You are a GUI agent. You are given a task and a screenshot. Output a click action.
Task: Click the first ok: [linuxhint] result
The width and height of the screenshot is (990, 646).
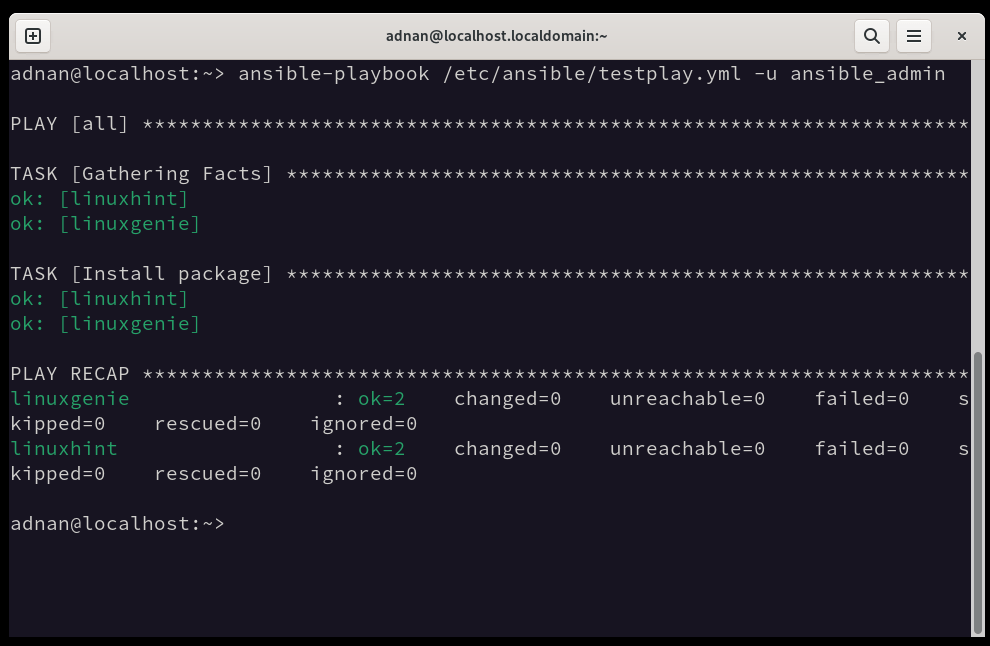(99, 199)
